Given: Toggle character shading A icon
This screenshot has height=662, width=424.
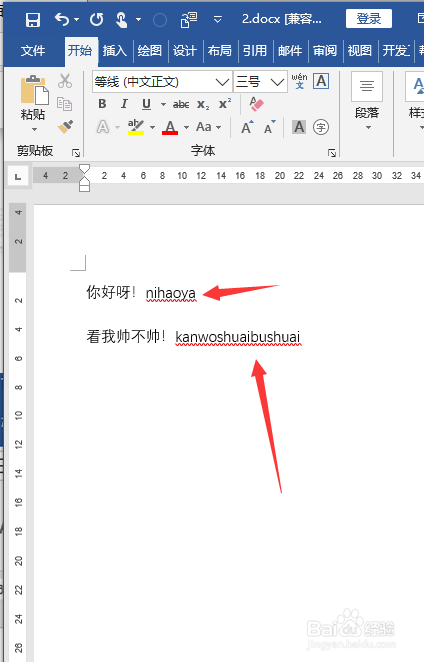Looking at the screenshot, I should [x=299, y=127].
